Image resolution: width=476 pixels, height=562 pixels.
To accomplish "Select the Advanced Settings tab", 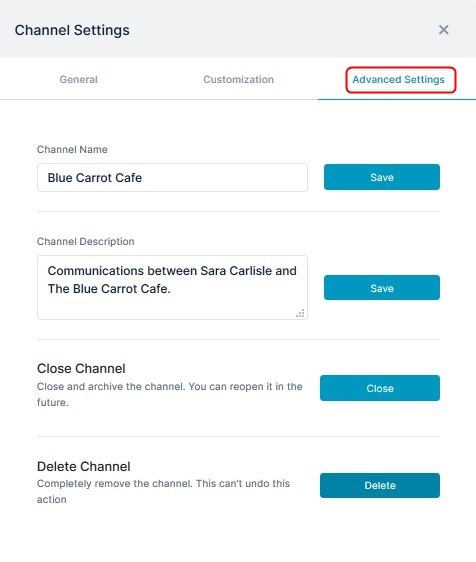I will 398,79.
